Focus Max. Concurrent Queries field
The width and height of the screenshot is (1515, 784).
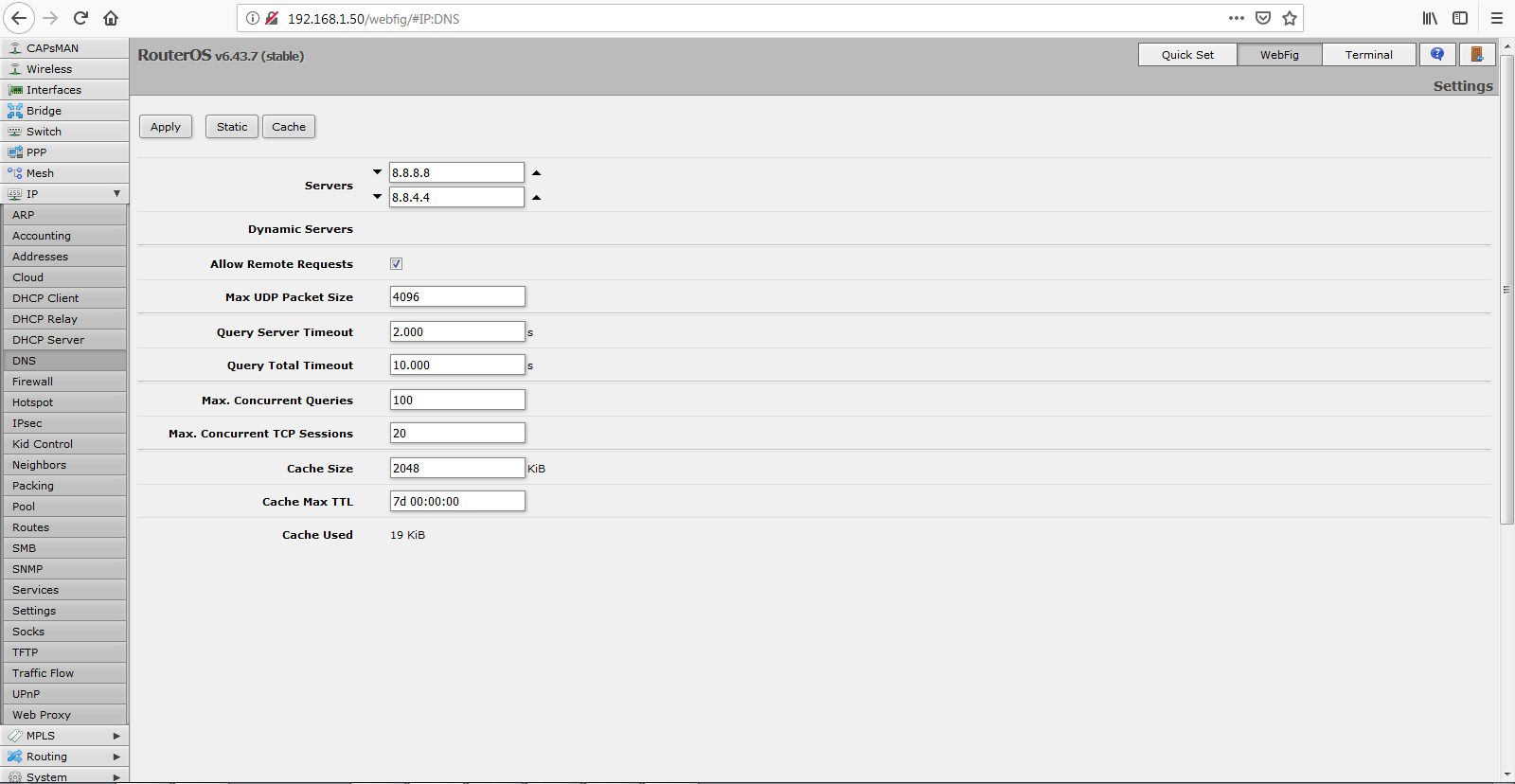457,400
